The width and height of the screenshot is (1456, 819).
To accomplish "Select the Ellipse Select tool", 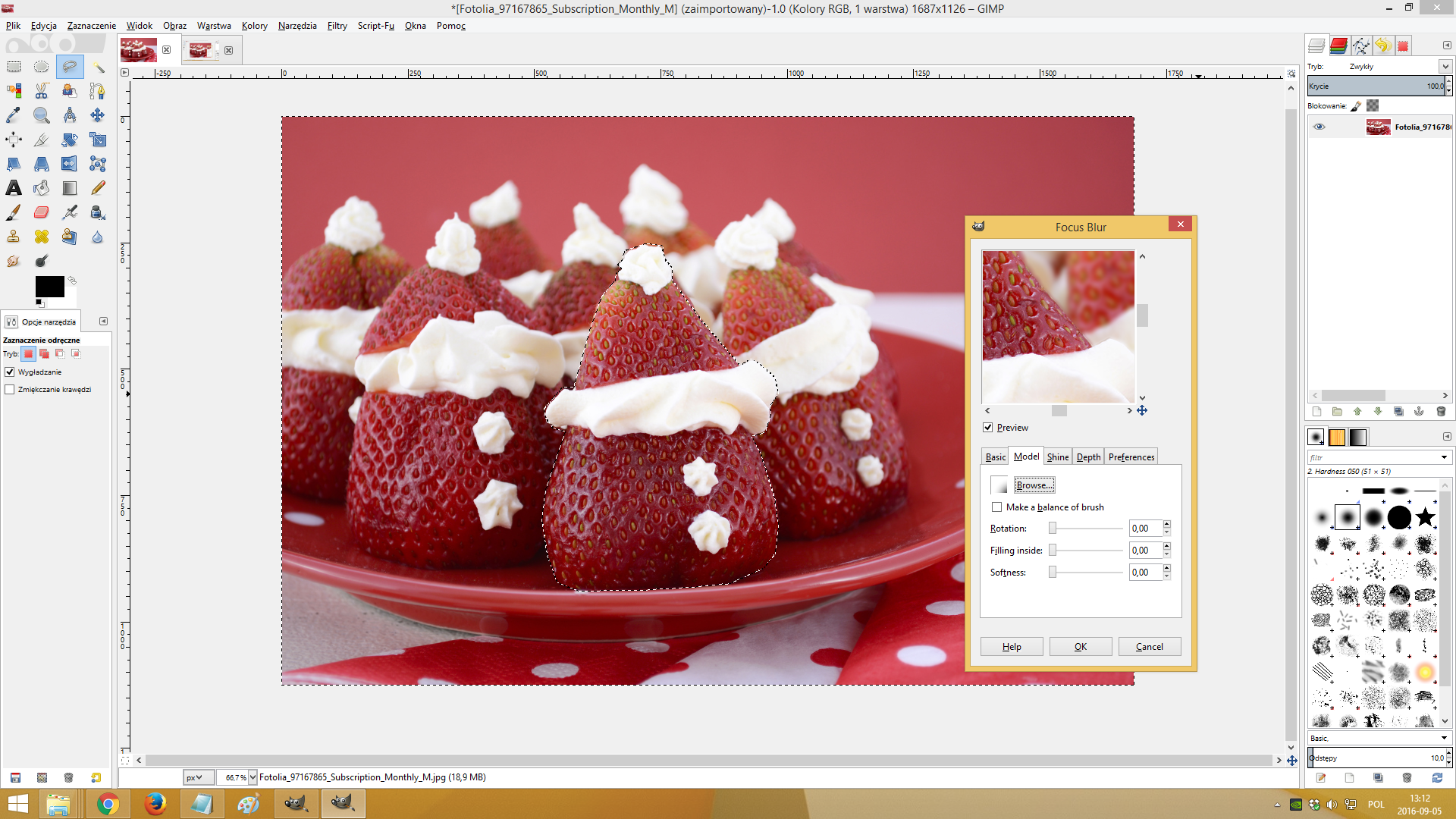I will 42,67.
